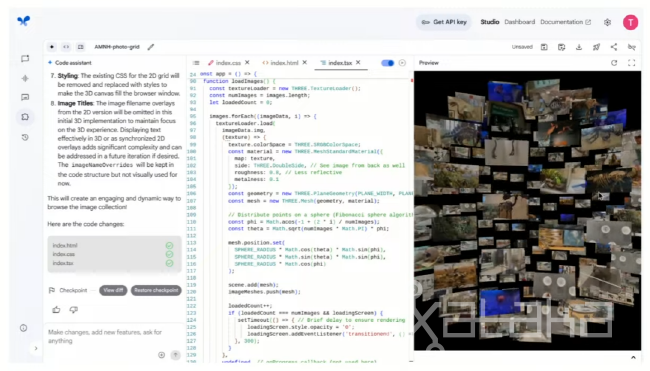Screen dimensions: 650x371
Task: Click the share icon in the toolbar
Action: [x=614, y=47]
